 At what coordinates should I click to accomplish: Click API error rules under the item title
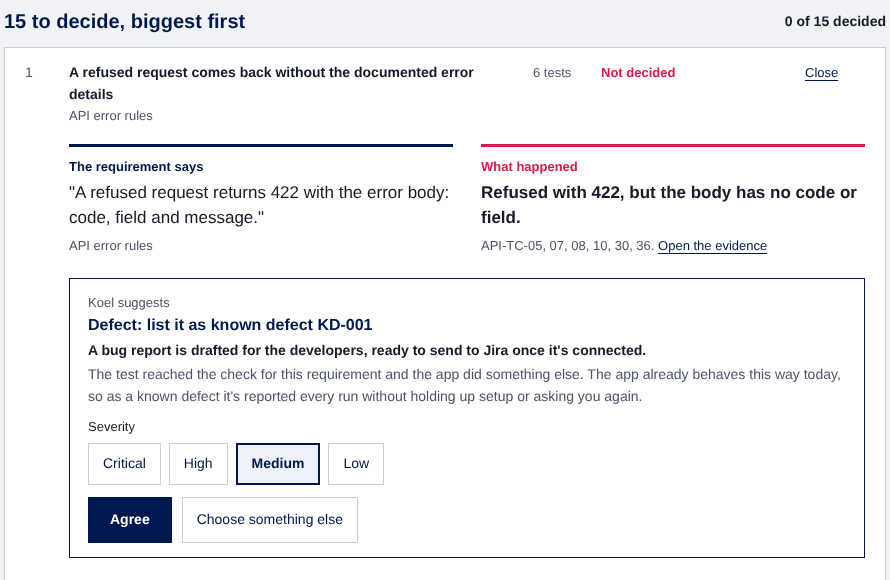point(111,116)
